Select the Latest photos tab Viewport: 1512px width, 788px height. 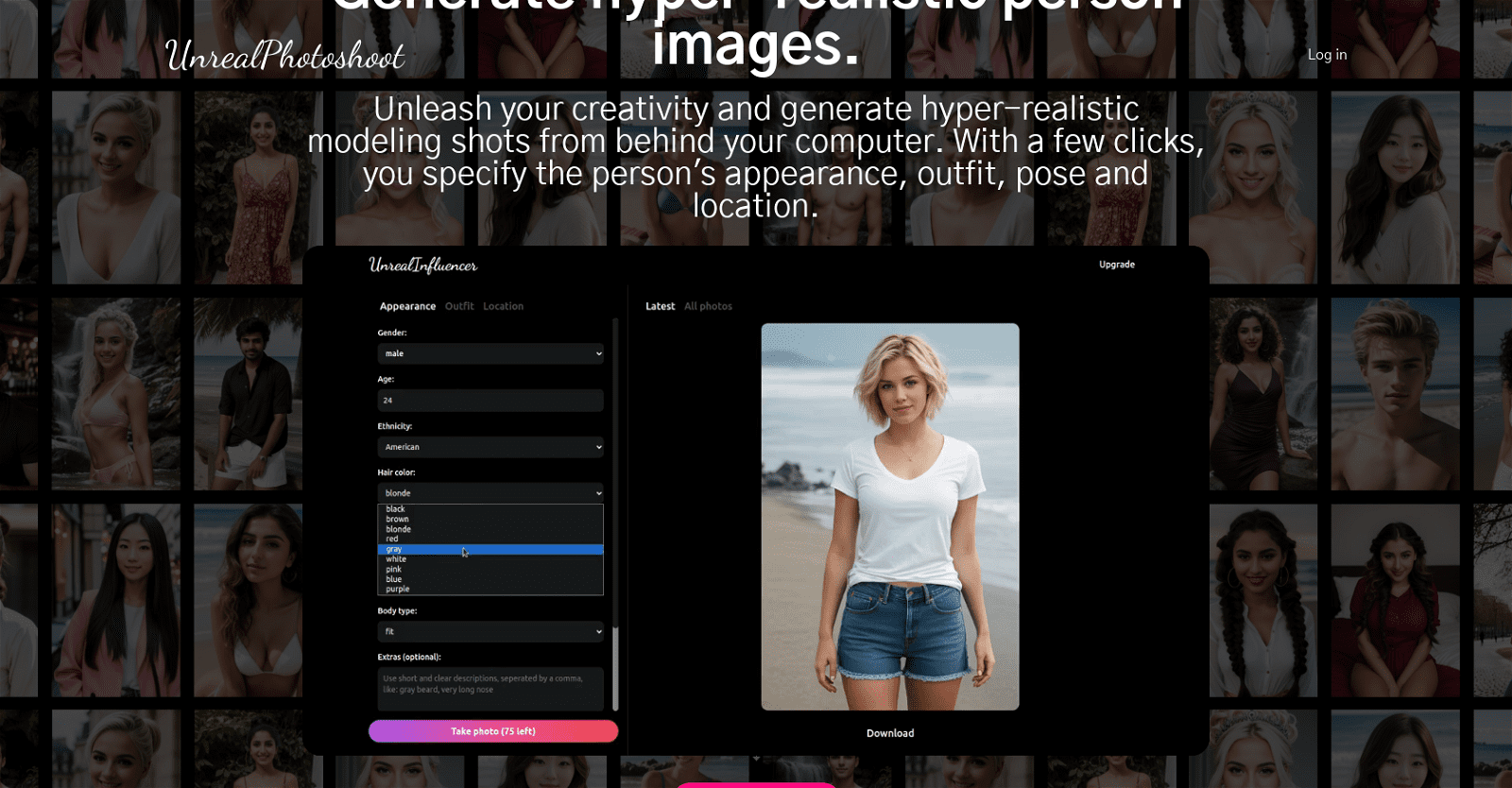point(660,306)
